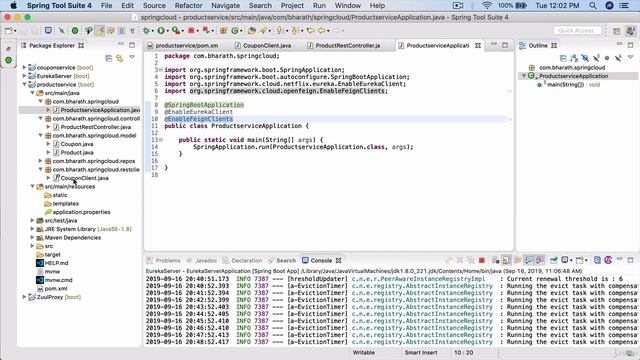Click the Wi-Fi icon in menu bar

coord(487,6)
